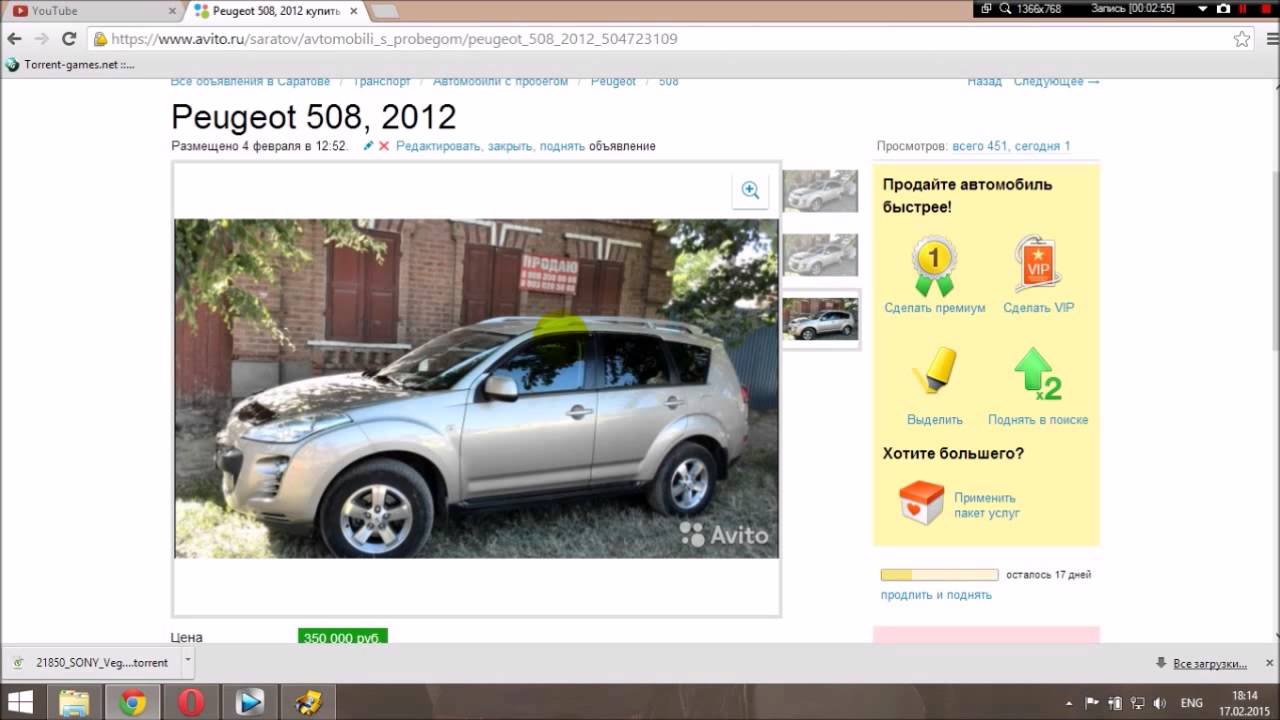Go to Следующее listing

click(1057, 81)
